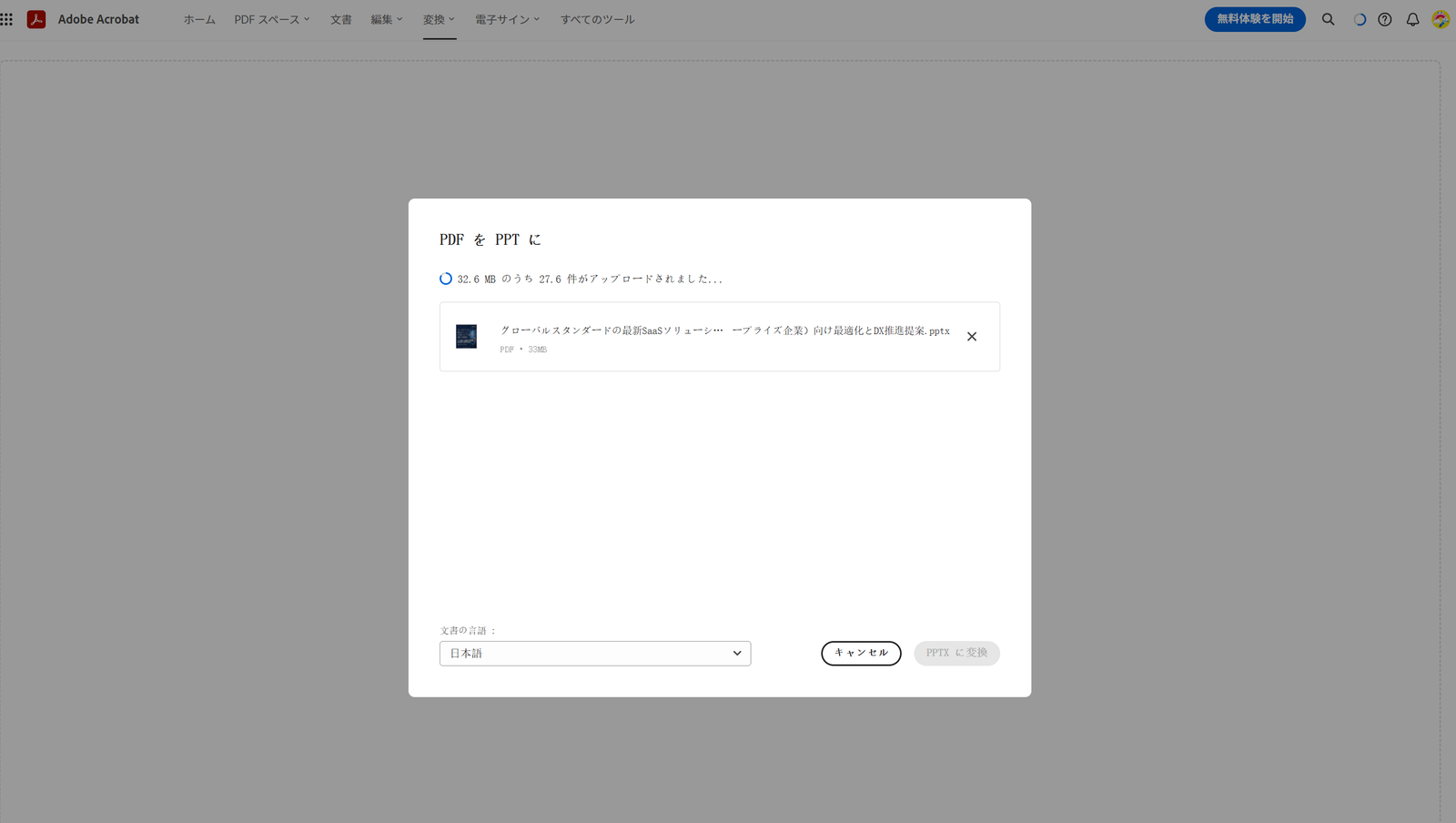
Task: Expand the 変換 dropdown menu
Action: [439, 19]
